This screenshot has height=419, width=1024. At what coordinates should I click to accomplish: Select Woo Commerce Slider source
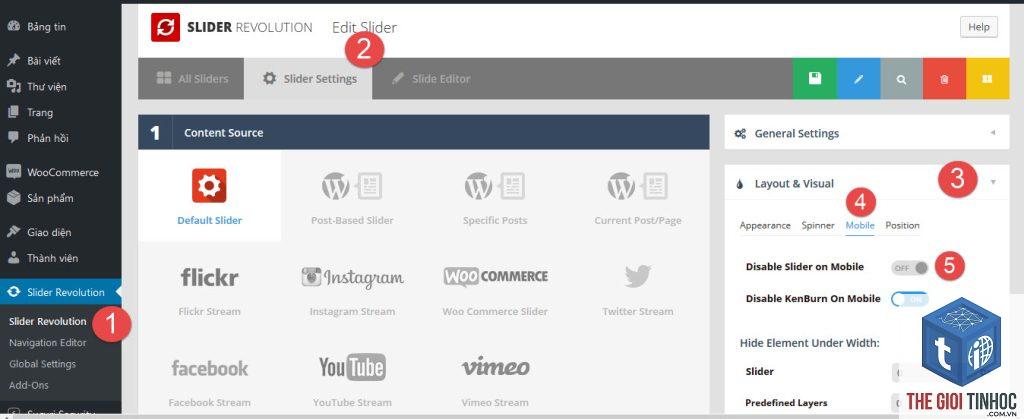(x=495, y=288)
